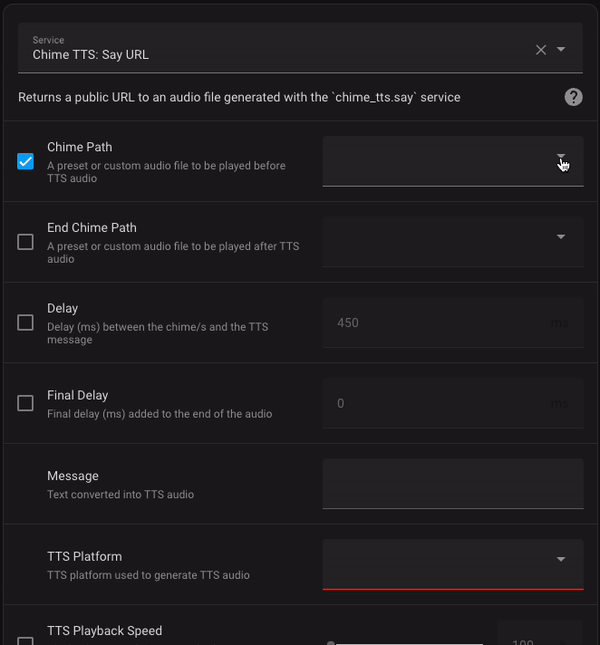This screenshot has height=645, width=600.
Task: Click the 'TTS Platform' label text
Action: pos(84,556)
